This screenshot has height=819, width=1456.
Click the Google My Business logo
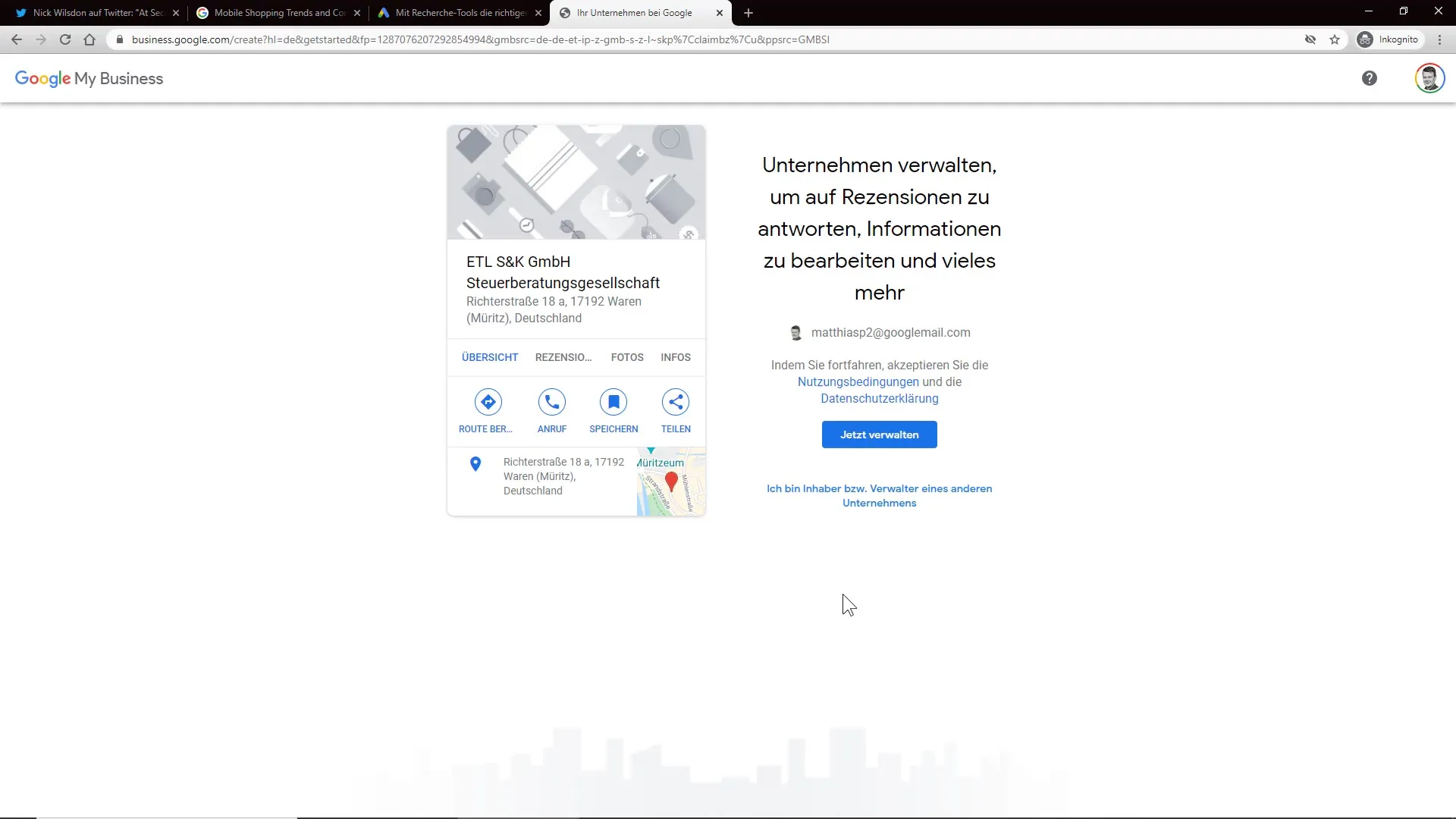click(89, 79)
